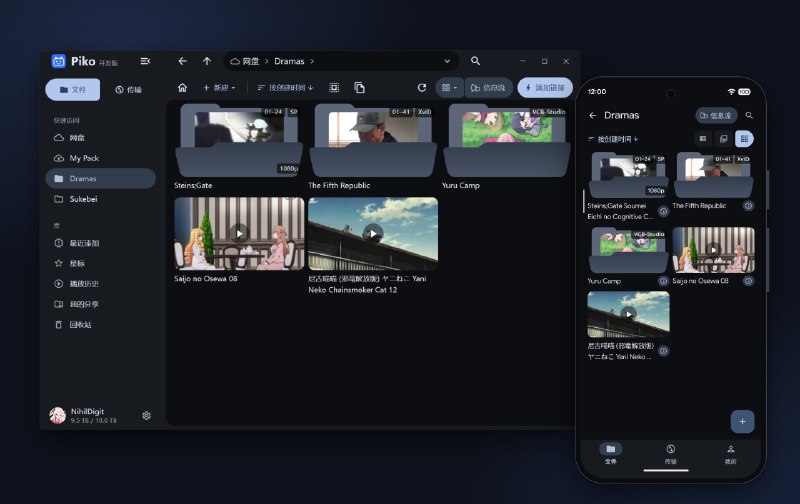
Task: Open phone bottom 我的 profile tab
Action: (731, 453)
